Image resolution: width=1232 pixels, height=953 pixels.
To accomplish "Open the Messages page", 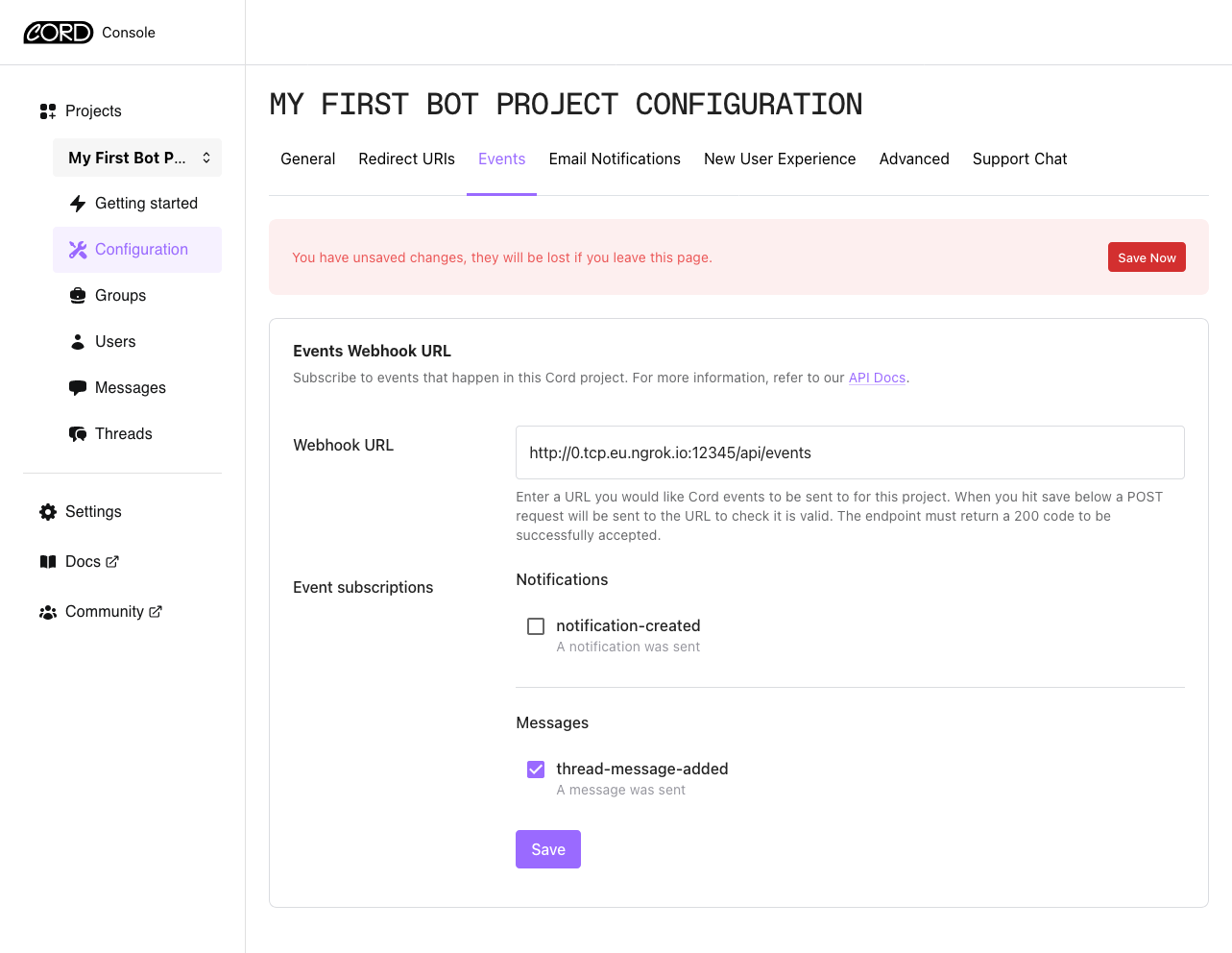I will [137, 388].
